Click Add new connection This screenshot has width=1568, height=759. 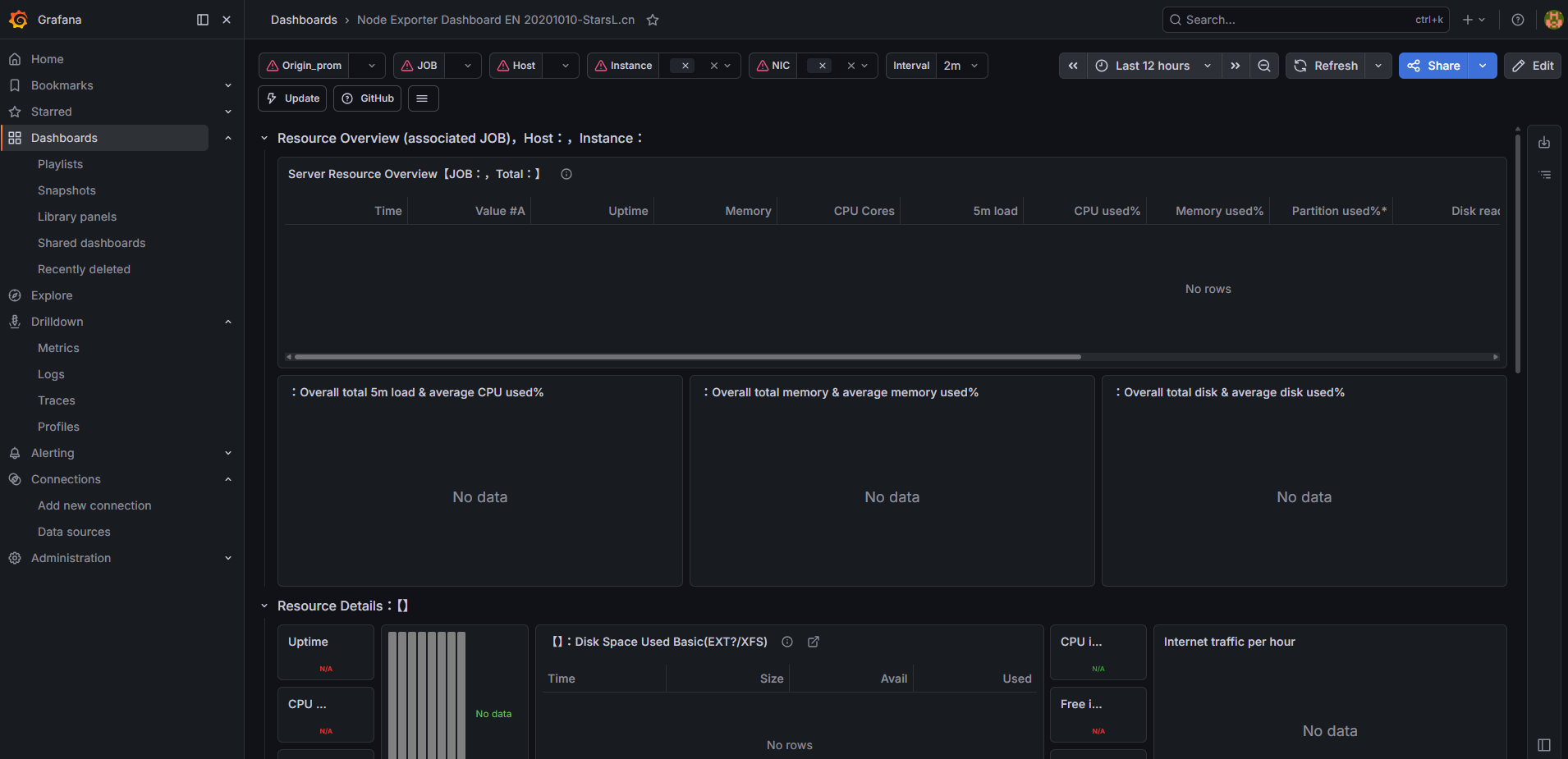coord(94,505)
